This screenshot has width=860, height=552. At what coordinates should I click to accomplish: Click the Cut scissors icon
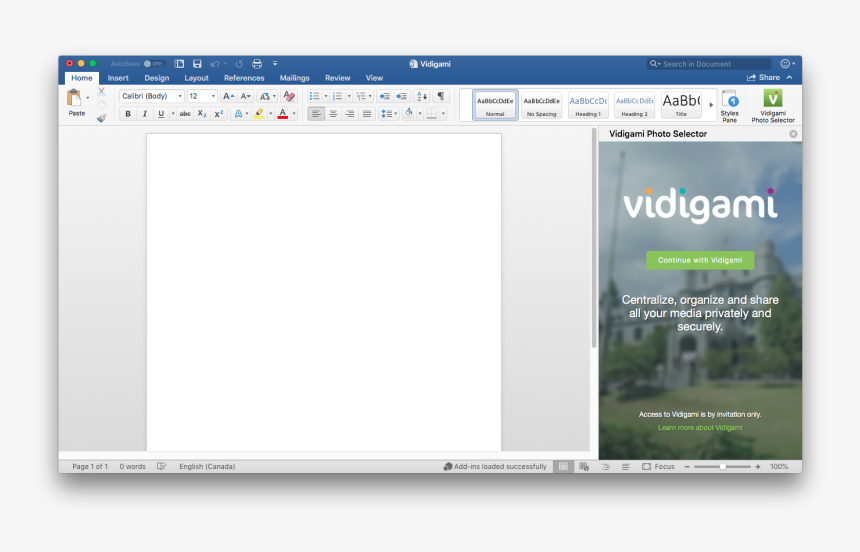click(101, 92)
